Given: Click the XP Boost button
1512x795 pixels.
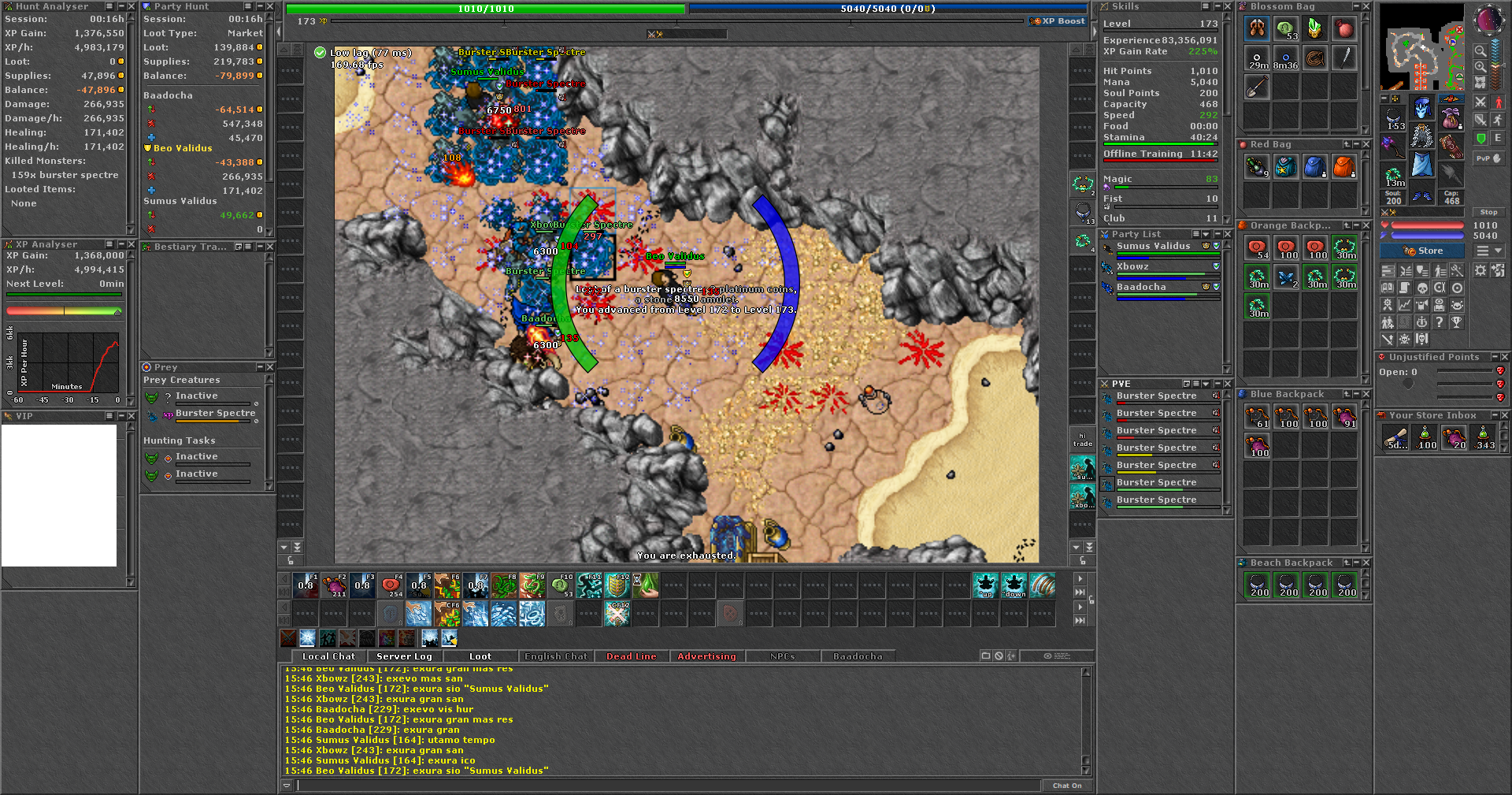Looking at the screenshot, I should click(x=1058, y=21).
